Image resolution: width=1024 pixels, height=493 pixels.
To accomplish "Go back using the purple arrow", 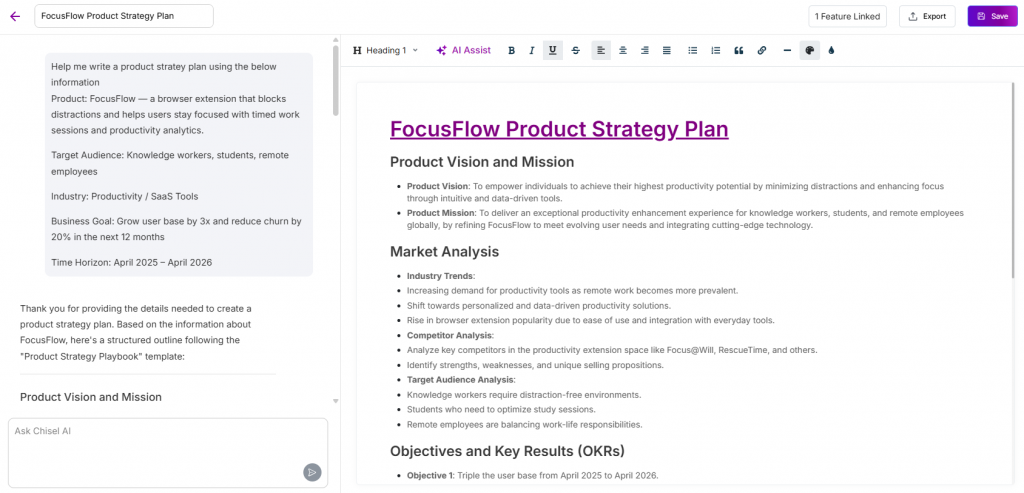I will pos(15,16).
